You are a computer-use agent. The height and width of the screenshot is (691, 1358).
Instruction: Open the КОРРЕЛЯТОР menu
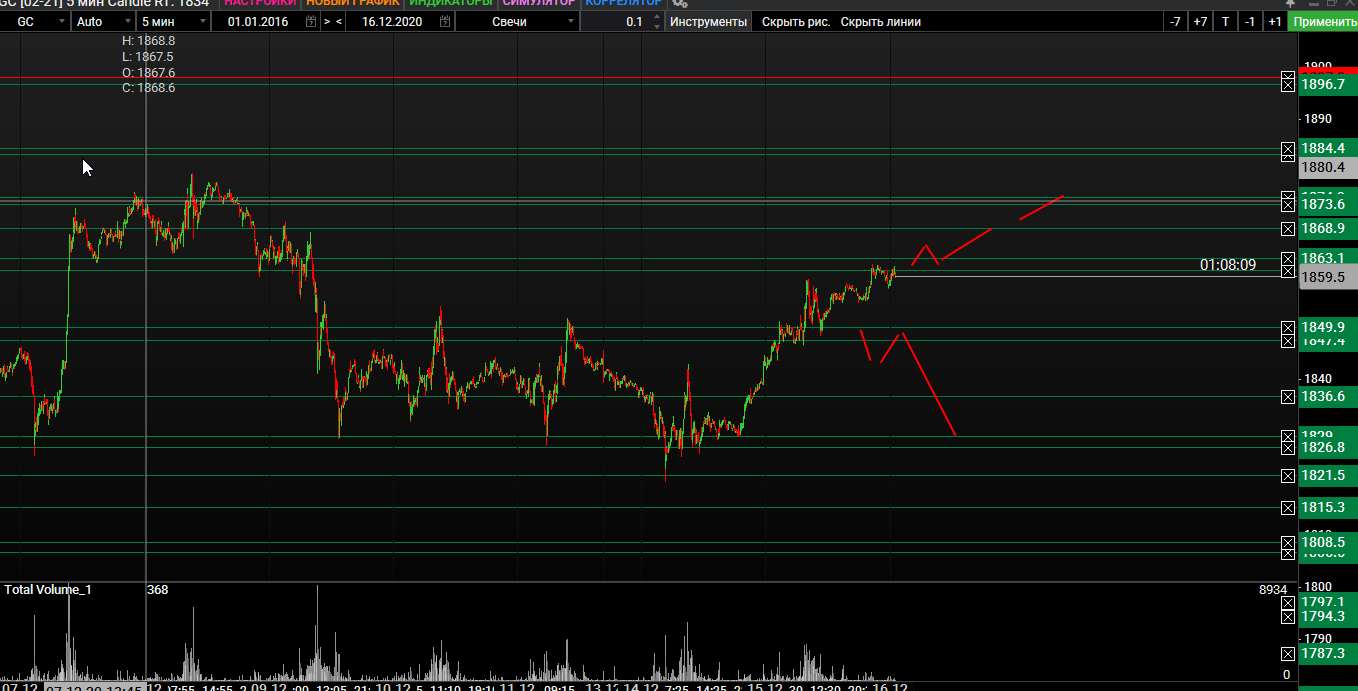(x=623, y=3)
